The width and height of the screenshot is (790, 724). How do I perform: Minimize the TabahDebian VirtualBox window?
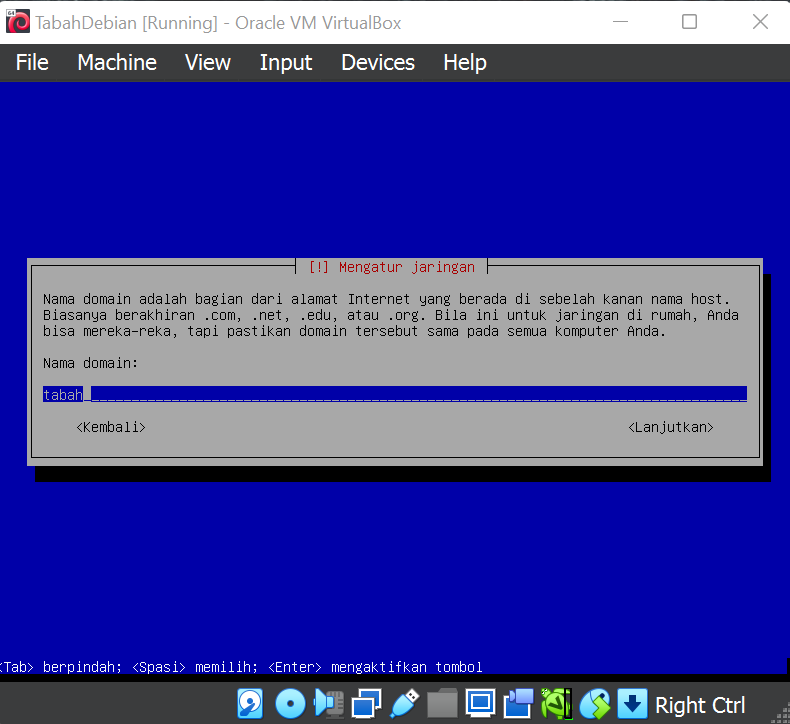point(620,22)
